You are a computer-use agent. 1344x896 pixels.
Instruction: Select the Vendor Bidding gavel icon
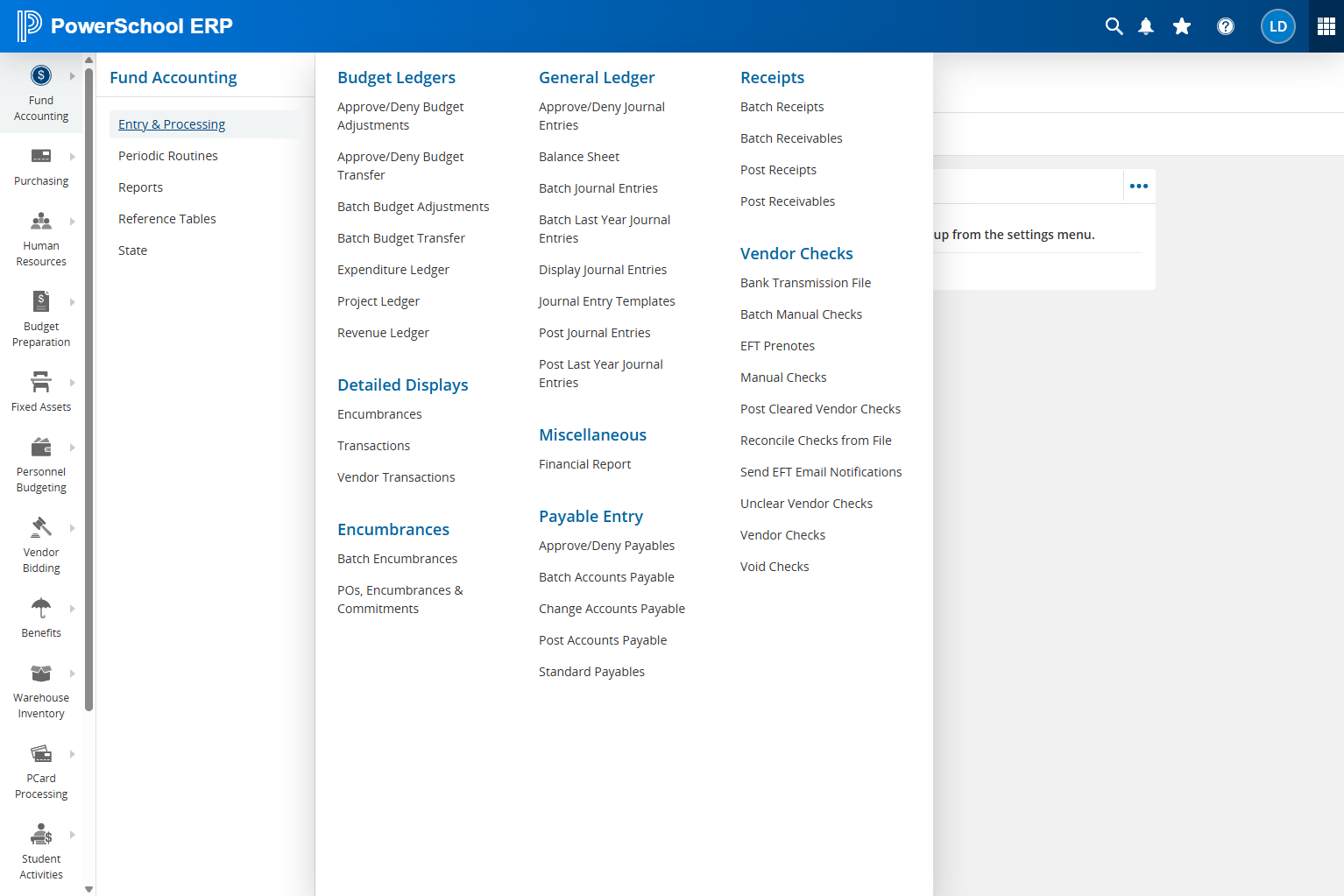coord(41,527)
